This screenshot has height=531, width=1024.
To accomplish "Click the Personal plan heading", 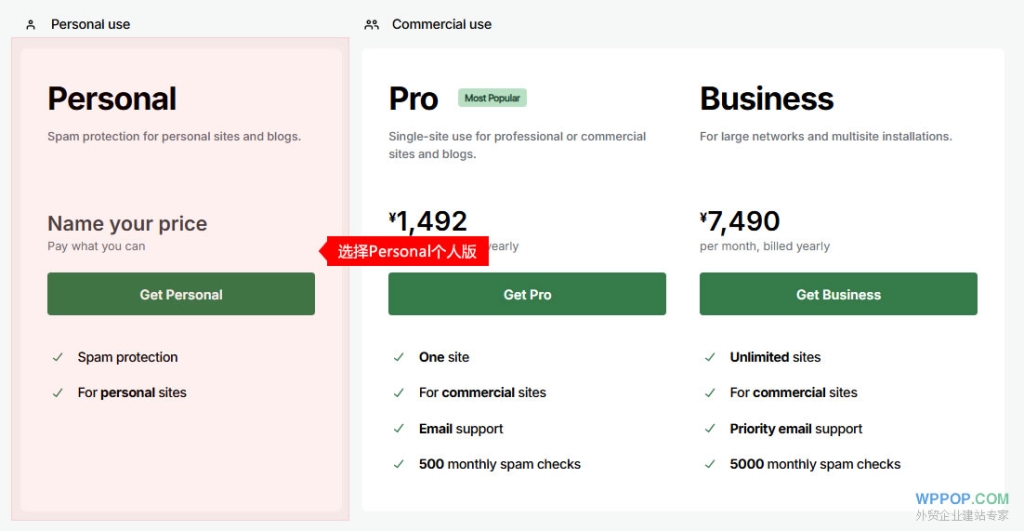I will (112, 99).
